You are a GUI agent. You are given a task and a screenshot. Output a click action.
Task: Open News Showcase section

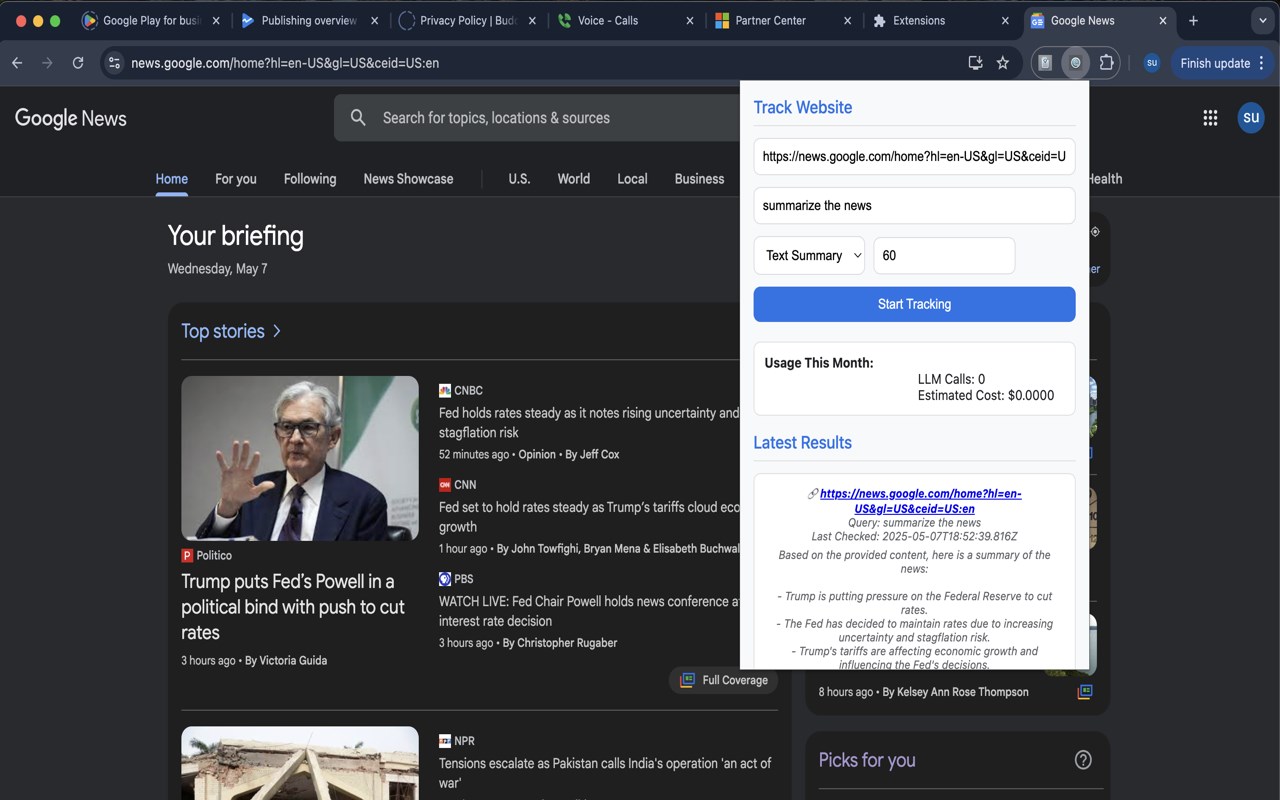coord(408,179)
